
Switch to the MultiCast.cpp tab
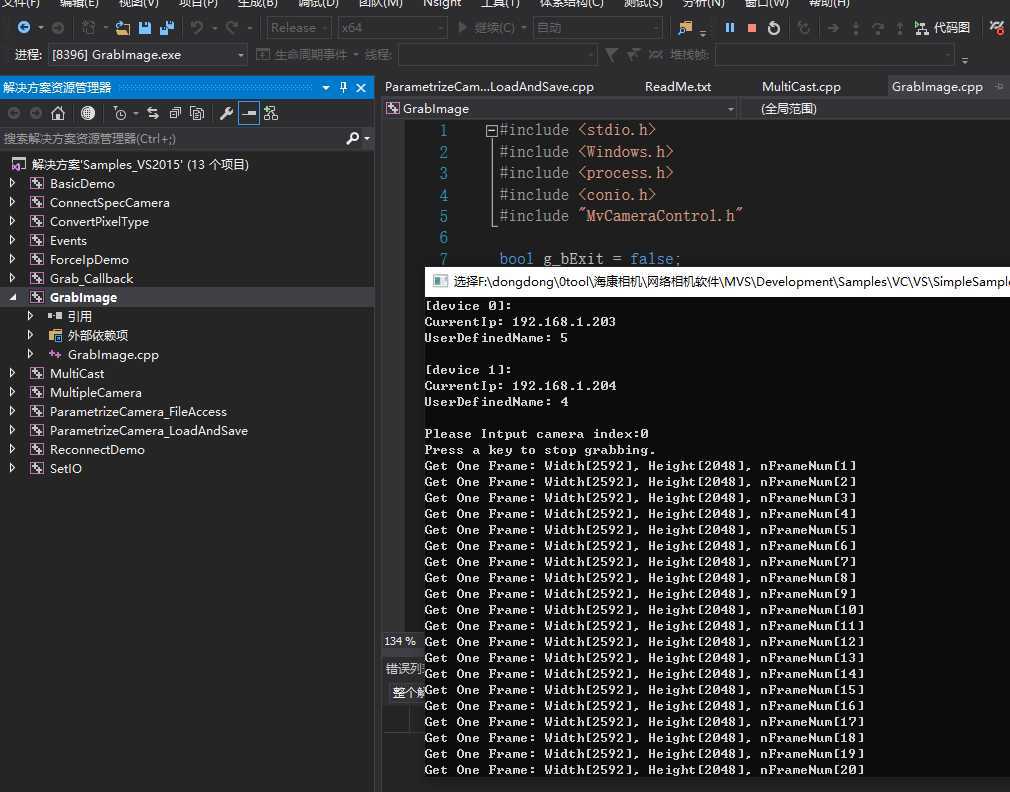[x=801, y=87]
